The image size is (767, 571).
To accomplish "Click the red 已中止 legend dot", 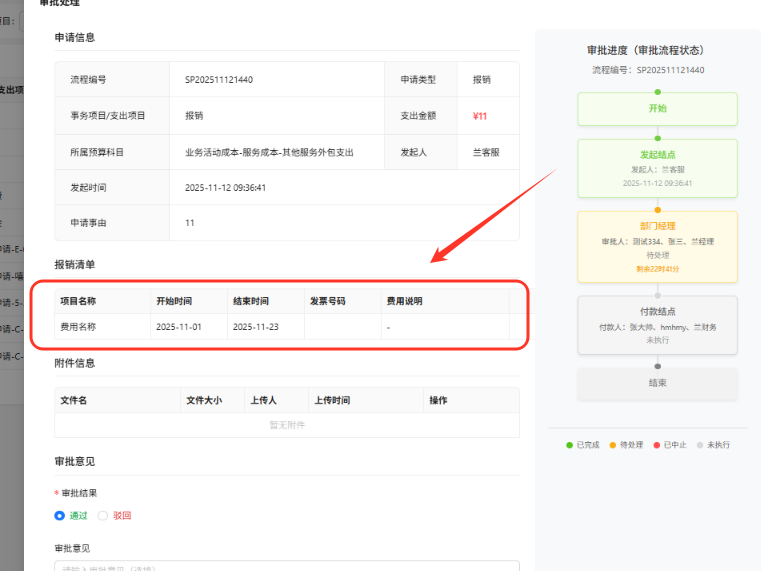I will (x=656, y=444).
